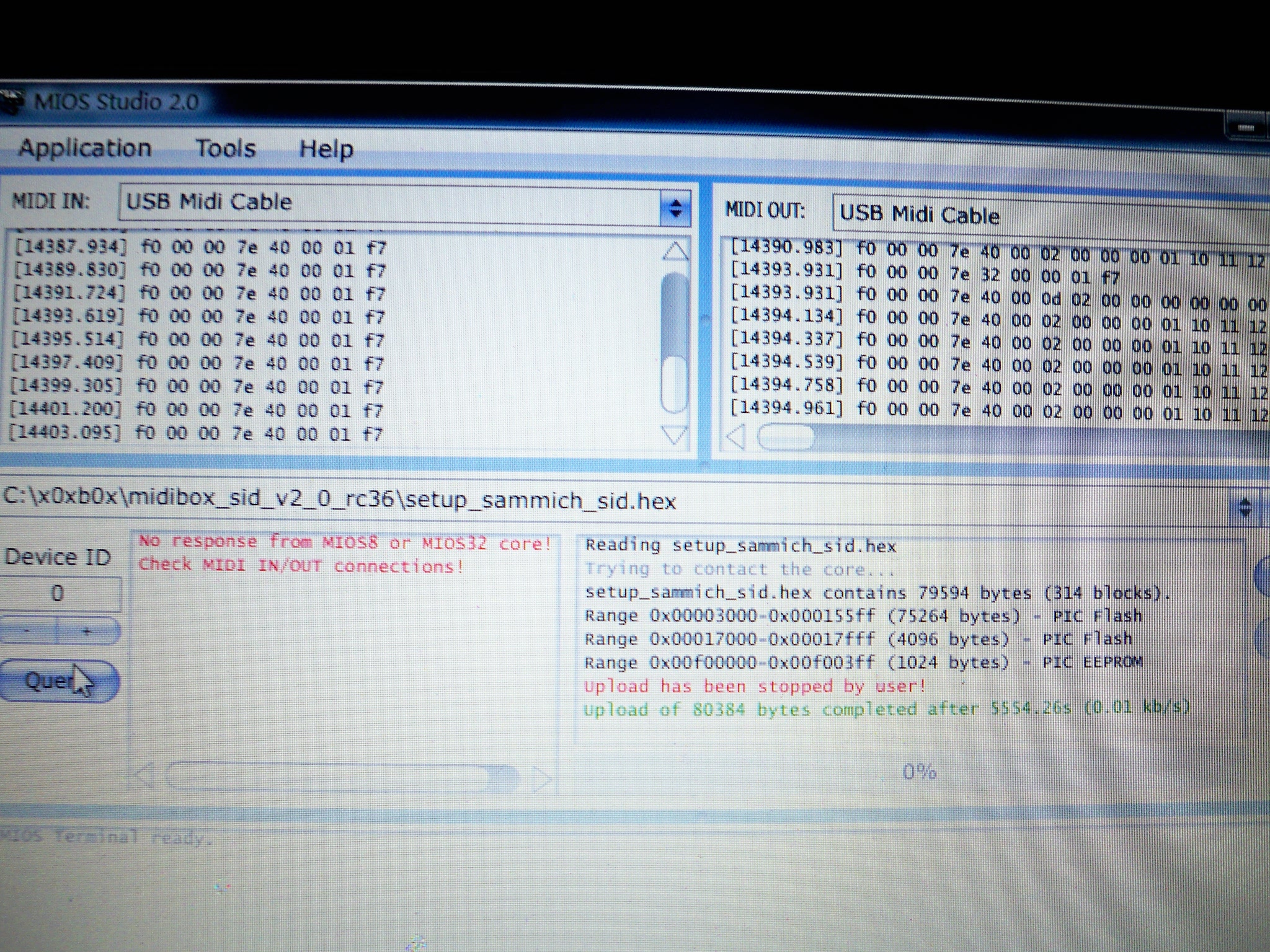The image size is (1270, 952).
Task: Increase Device ID with the plus button
Action: click(87, 632)
